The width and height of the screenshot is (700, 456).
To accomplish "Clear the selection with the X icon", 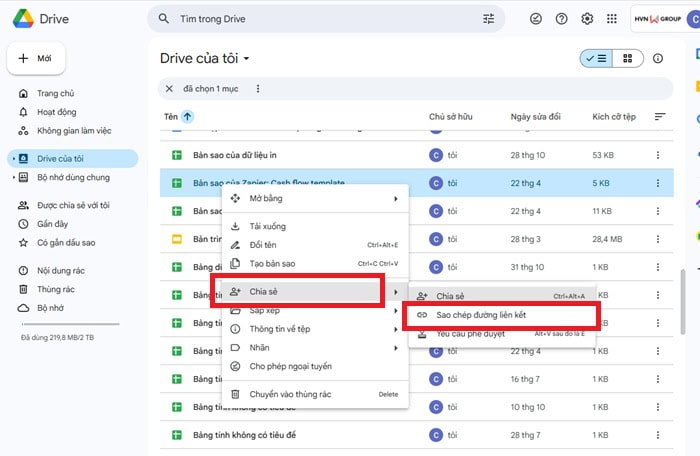I will 169,89.
